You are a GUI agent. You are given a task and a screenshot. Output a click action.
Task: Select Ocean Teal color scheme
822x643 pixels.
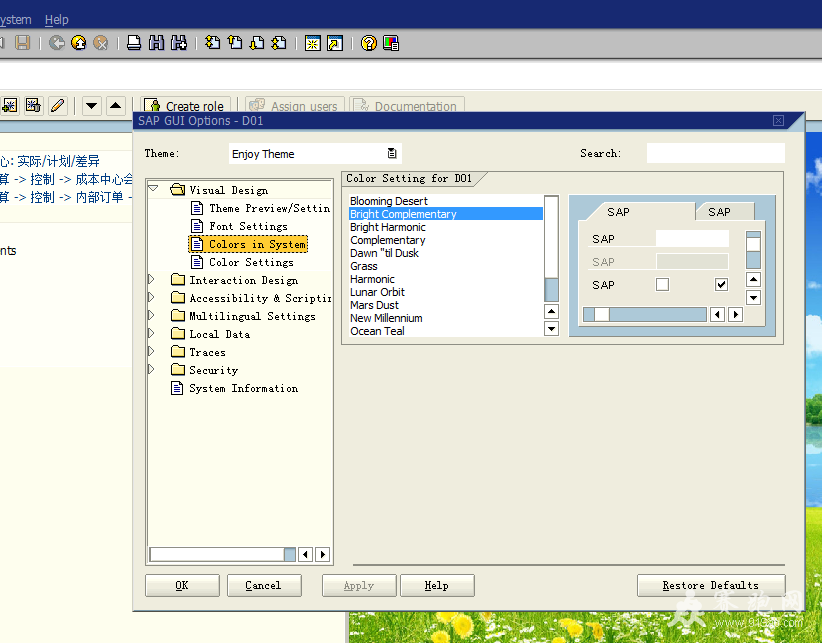point(446,331)
